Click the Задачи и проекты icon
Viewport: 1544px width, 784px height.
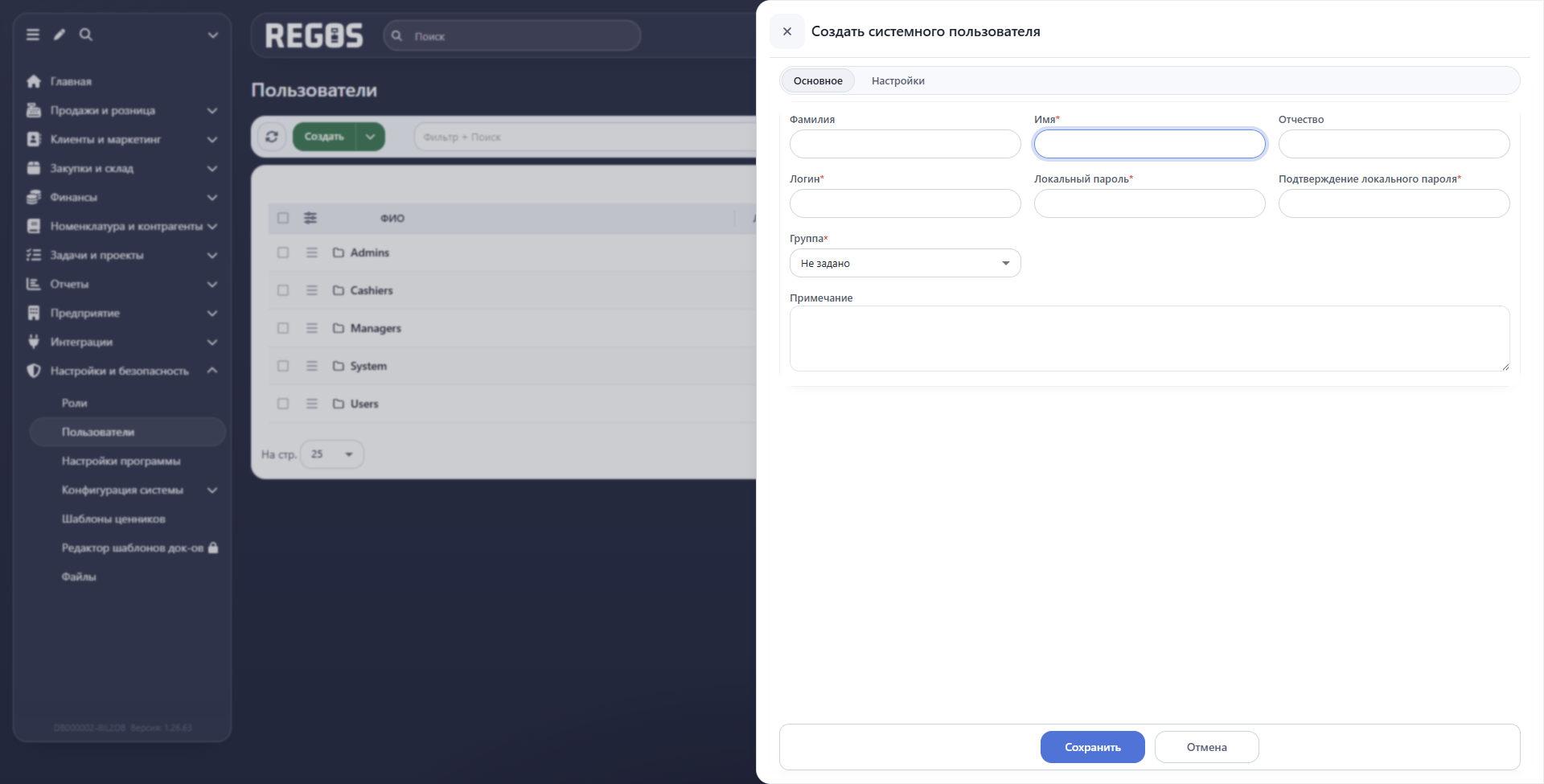tap(34, 255)
